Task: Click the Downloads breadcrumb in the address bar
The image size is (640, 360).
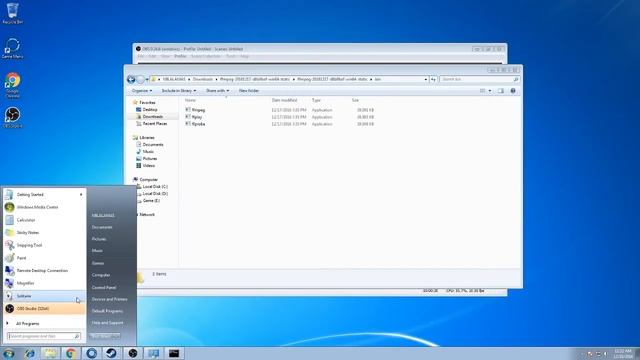Action: (x=203, y=79)
